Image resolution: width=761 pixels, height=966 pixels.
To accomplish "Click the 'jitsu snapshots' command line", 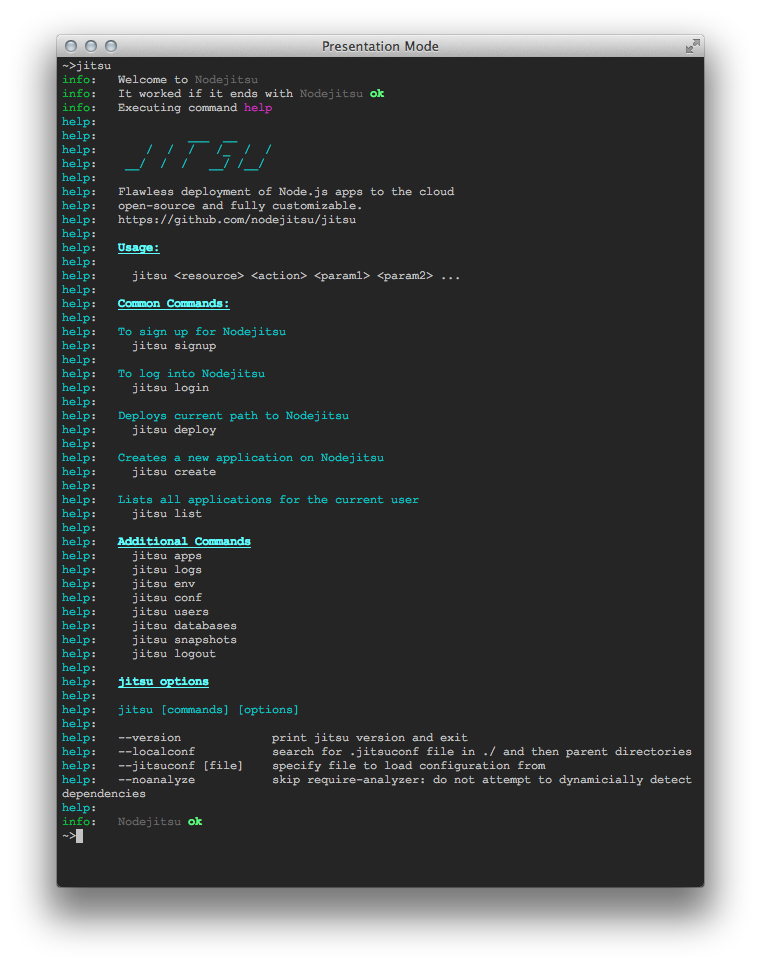I will [x=184, y=640].
